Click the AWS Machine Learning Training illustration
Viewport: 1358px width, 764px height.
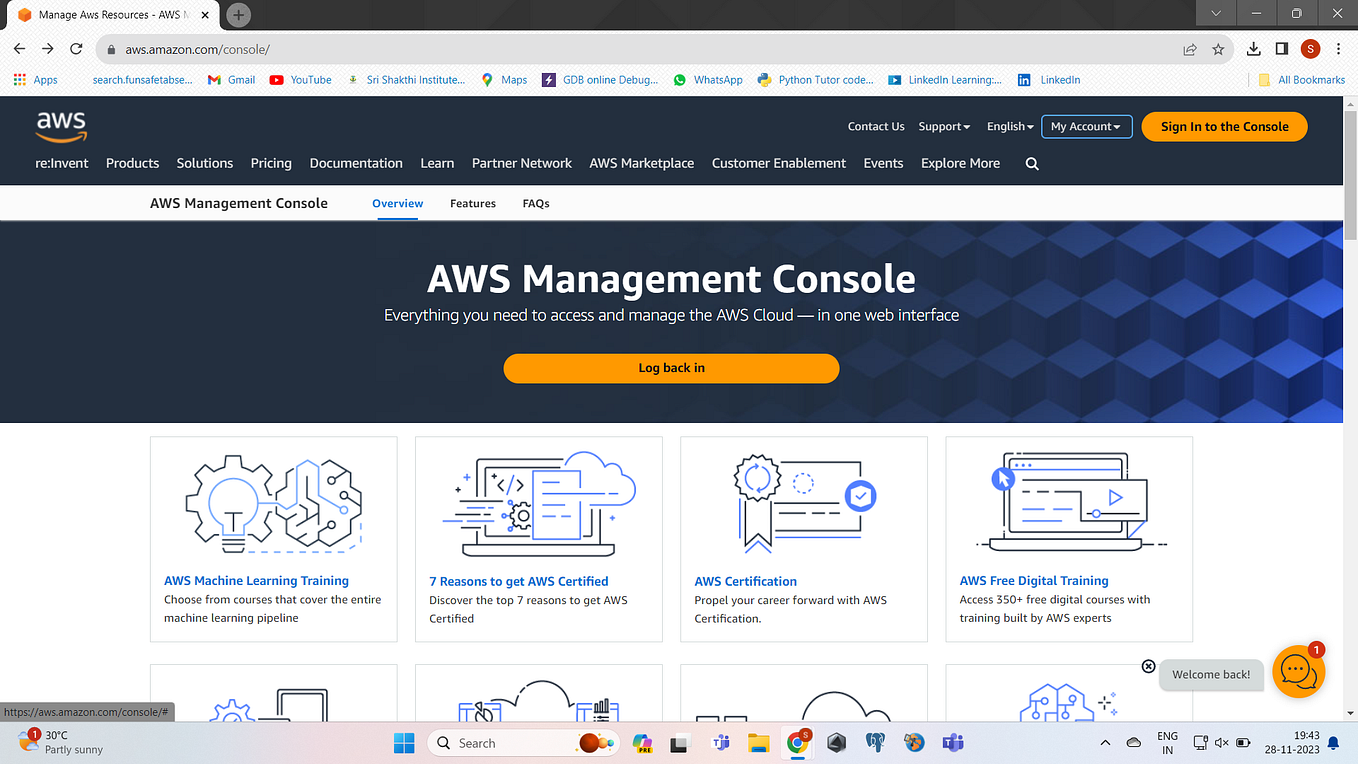click(x=272, y=503)
